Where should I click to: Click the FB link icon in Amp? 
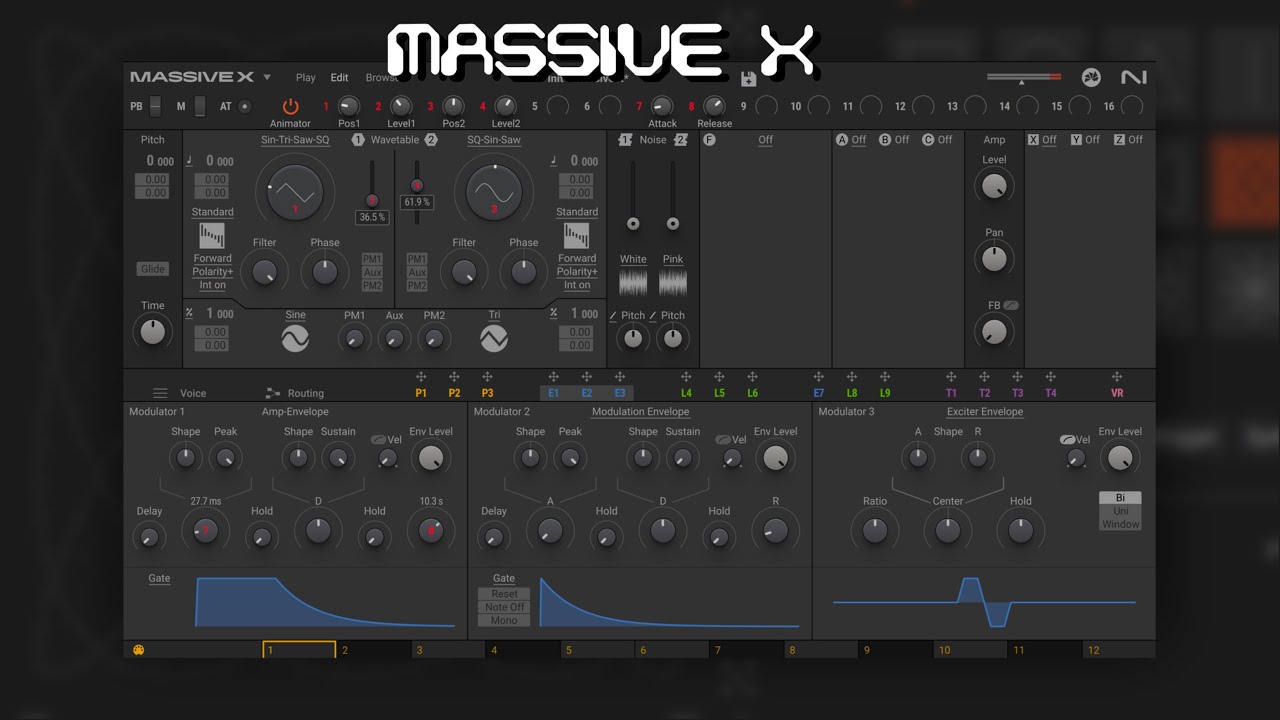click(x=1011, y=305)
